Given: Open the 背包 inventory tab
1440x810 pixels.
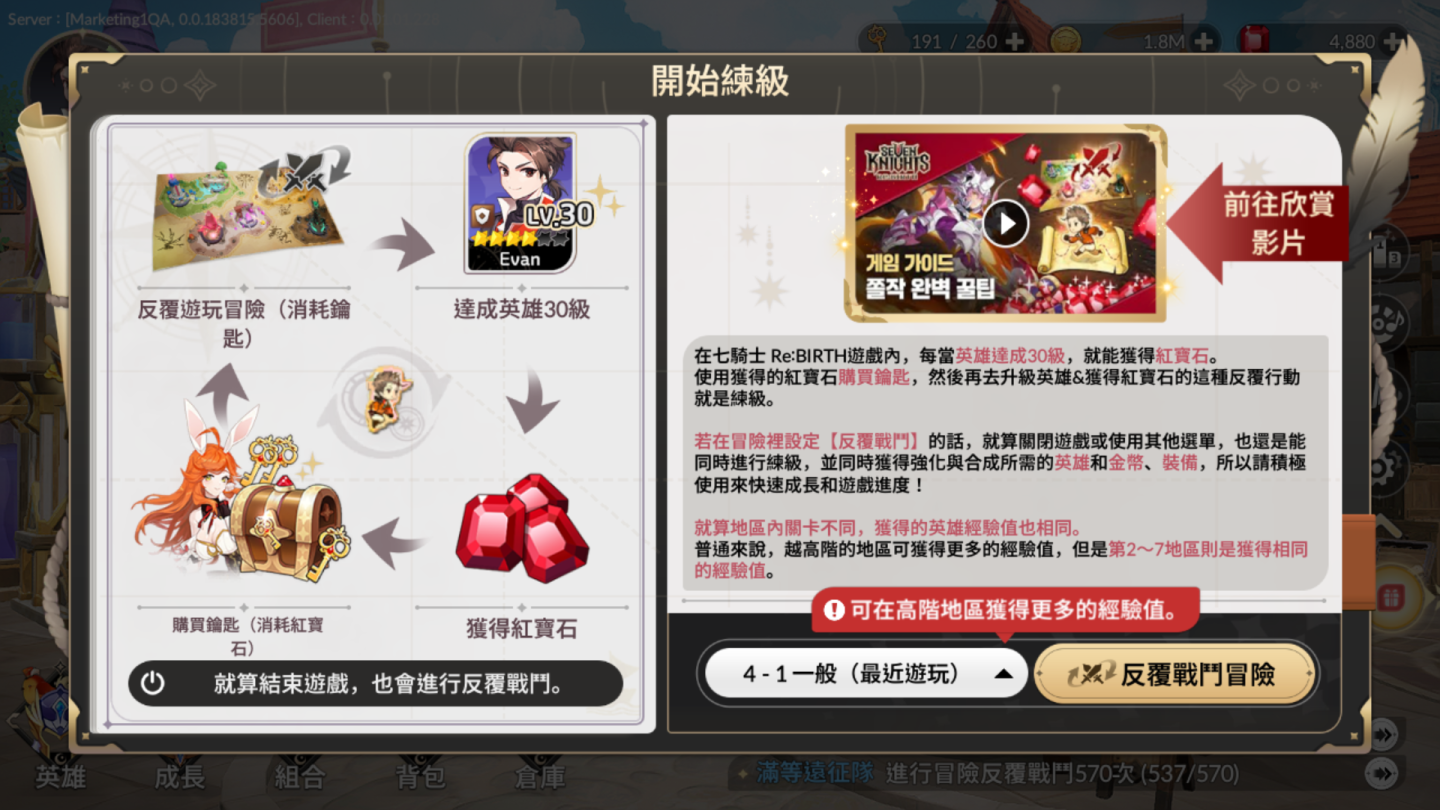Looking at the screenshot, I should click(x=420, y=776).
